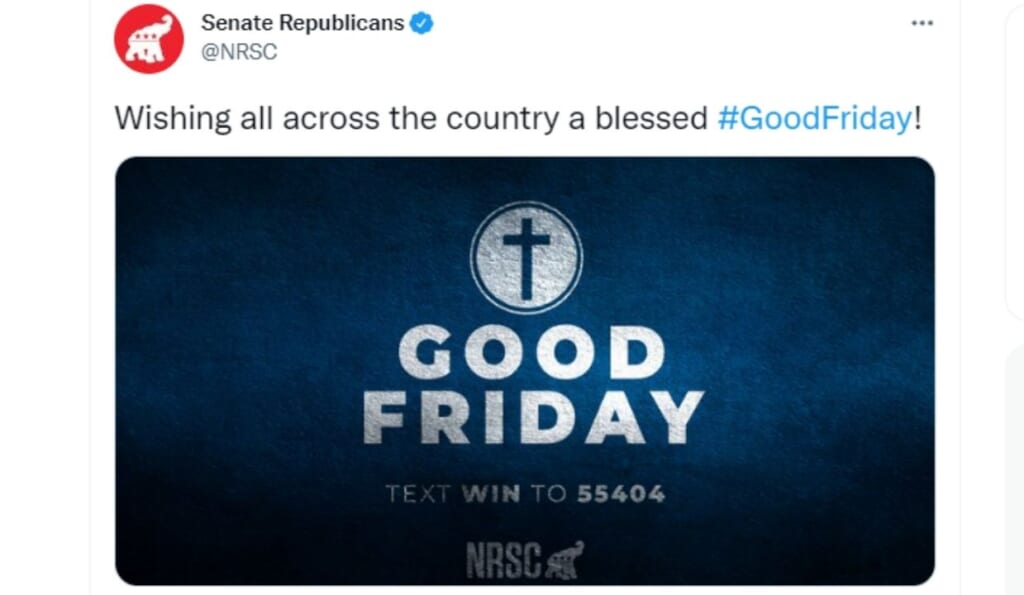This screenshot has height=595, width=1024.
Task: Follow the #GoodFriday hashtag link
Action: coord(814,118)
